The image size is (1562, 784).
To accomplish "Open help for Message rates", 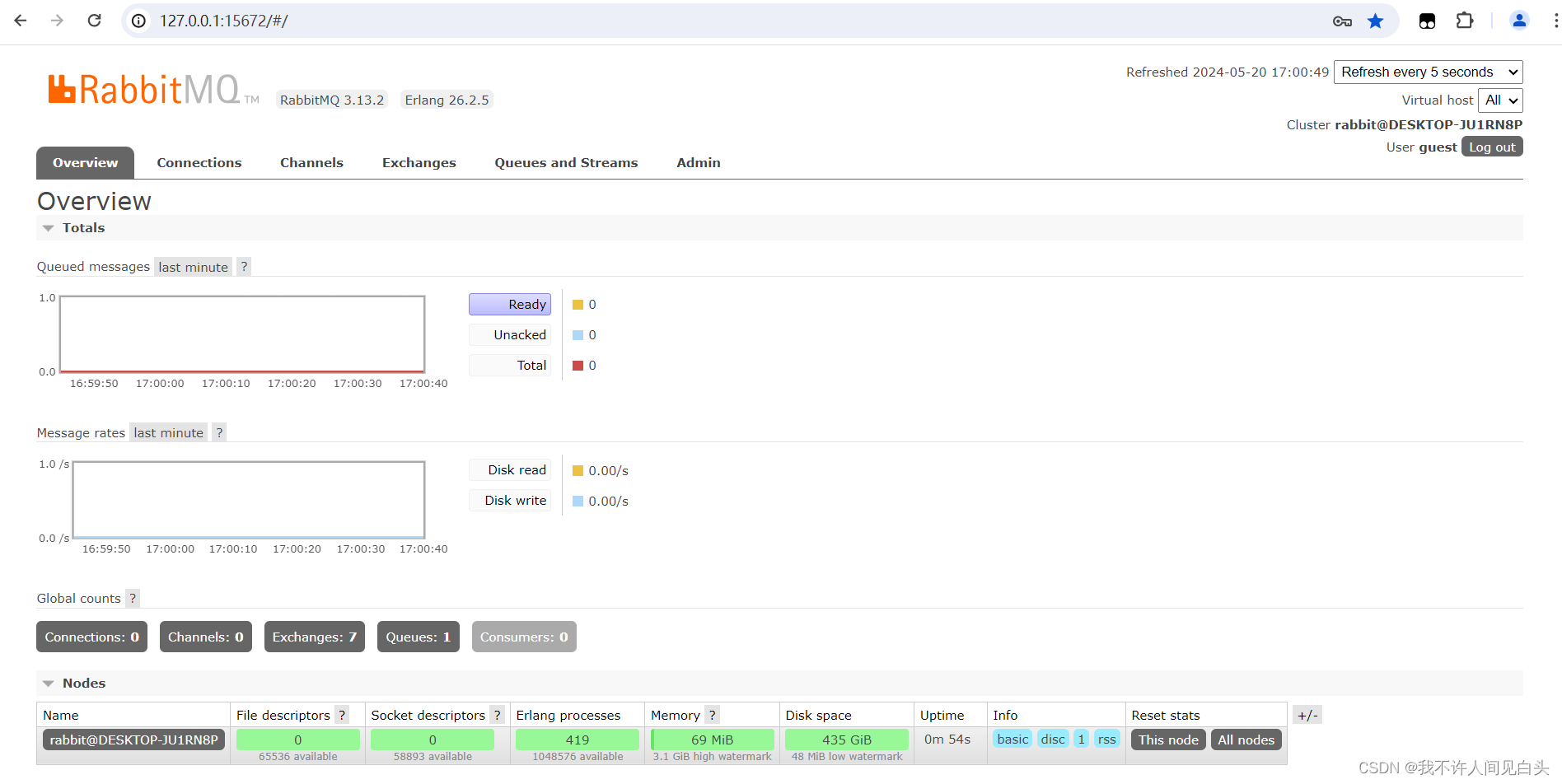I will tap(219, 432).
